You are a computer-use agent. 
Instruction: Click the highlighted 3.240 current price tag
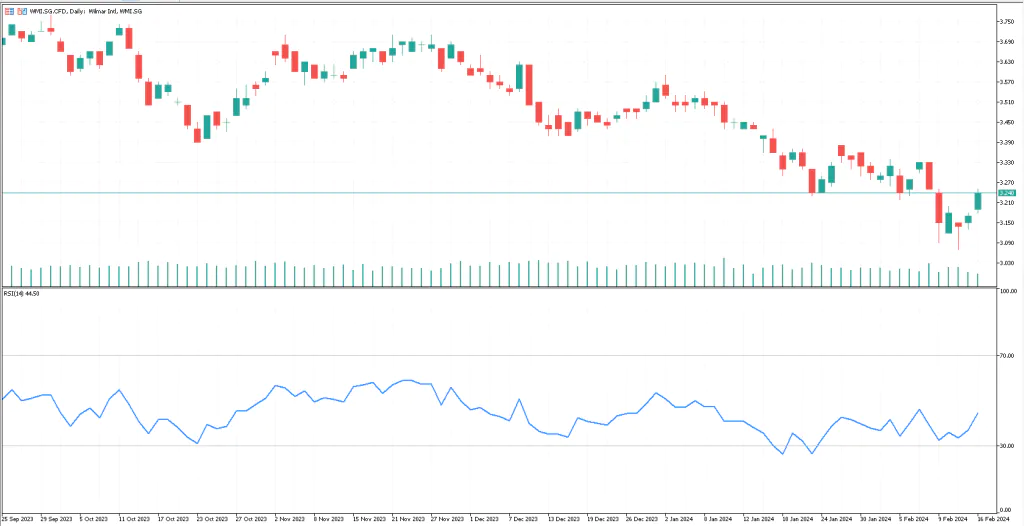[1007, 192]
